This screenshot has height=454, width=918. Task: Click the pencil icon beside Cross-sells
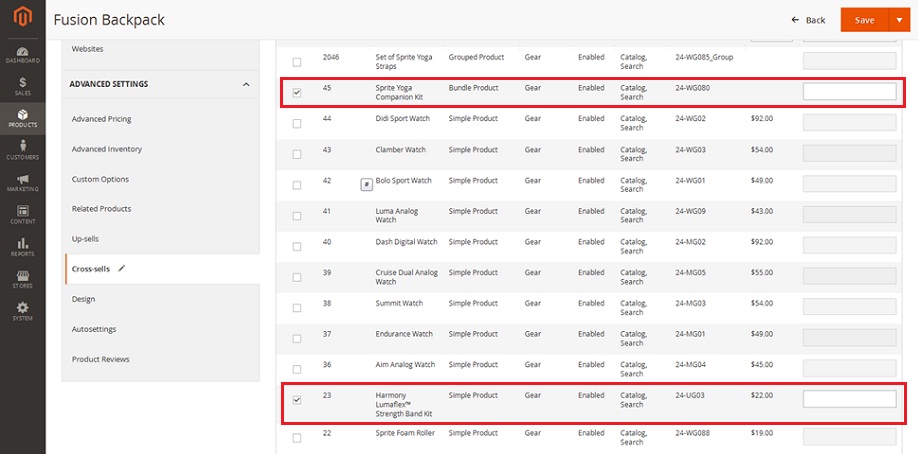[121, 268]
